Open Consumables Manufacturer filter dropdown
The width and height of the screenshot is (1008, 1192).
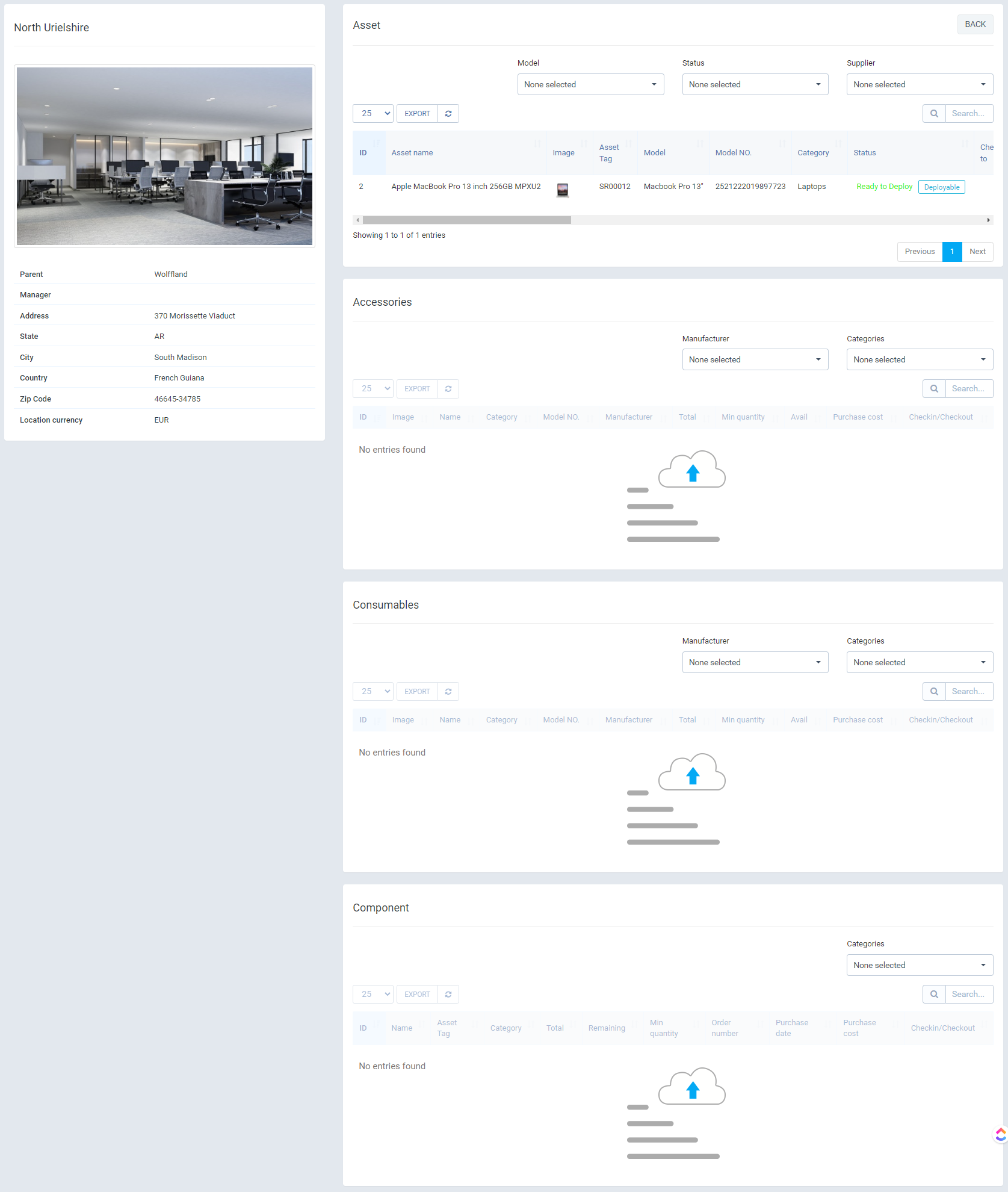coord(755,662)
